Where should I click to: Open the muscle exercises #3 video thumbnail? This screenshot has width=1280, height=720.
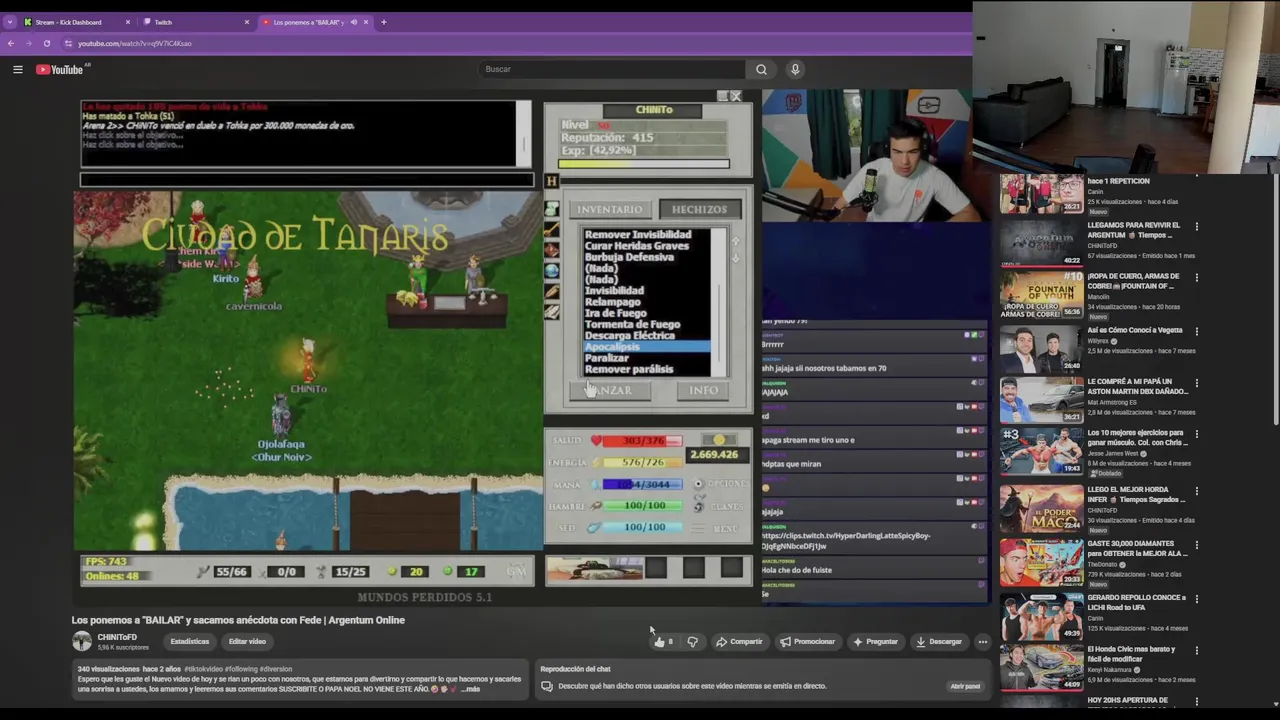1041,452
